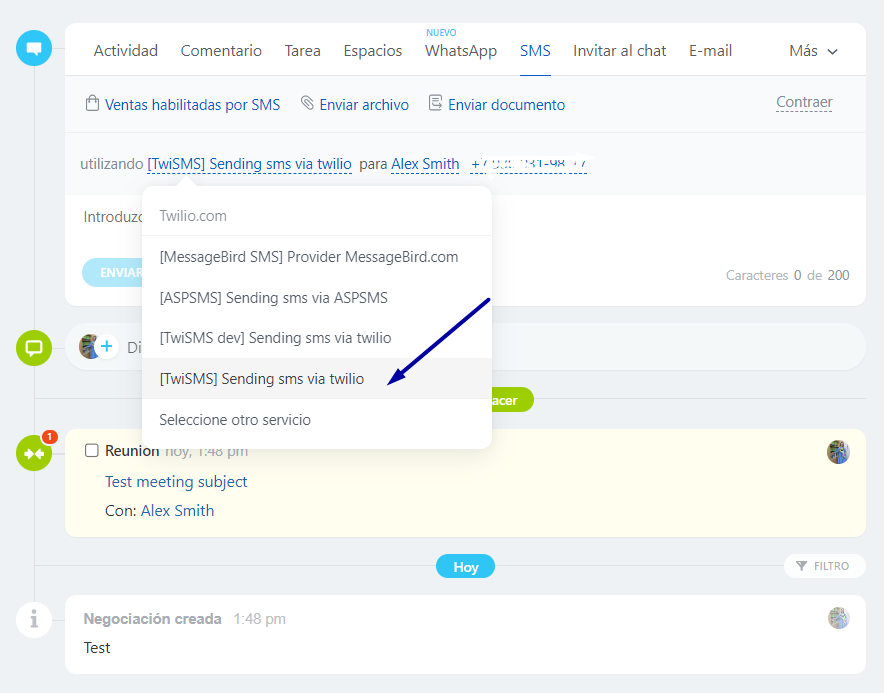Choose ASPSMS sending service option
The image size is (884, 693).
(x=273, y=298)
